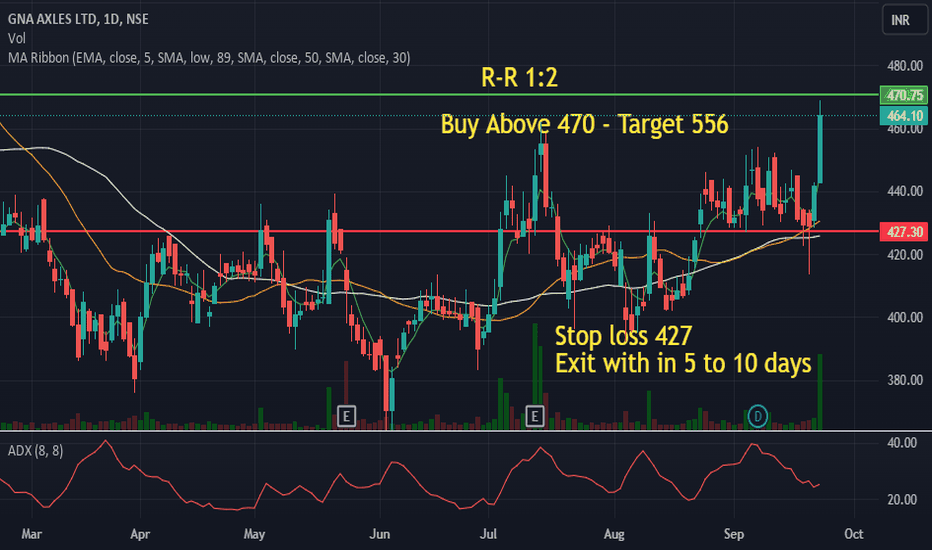Click the Apr label on time axis

[140, 534]
